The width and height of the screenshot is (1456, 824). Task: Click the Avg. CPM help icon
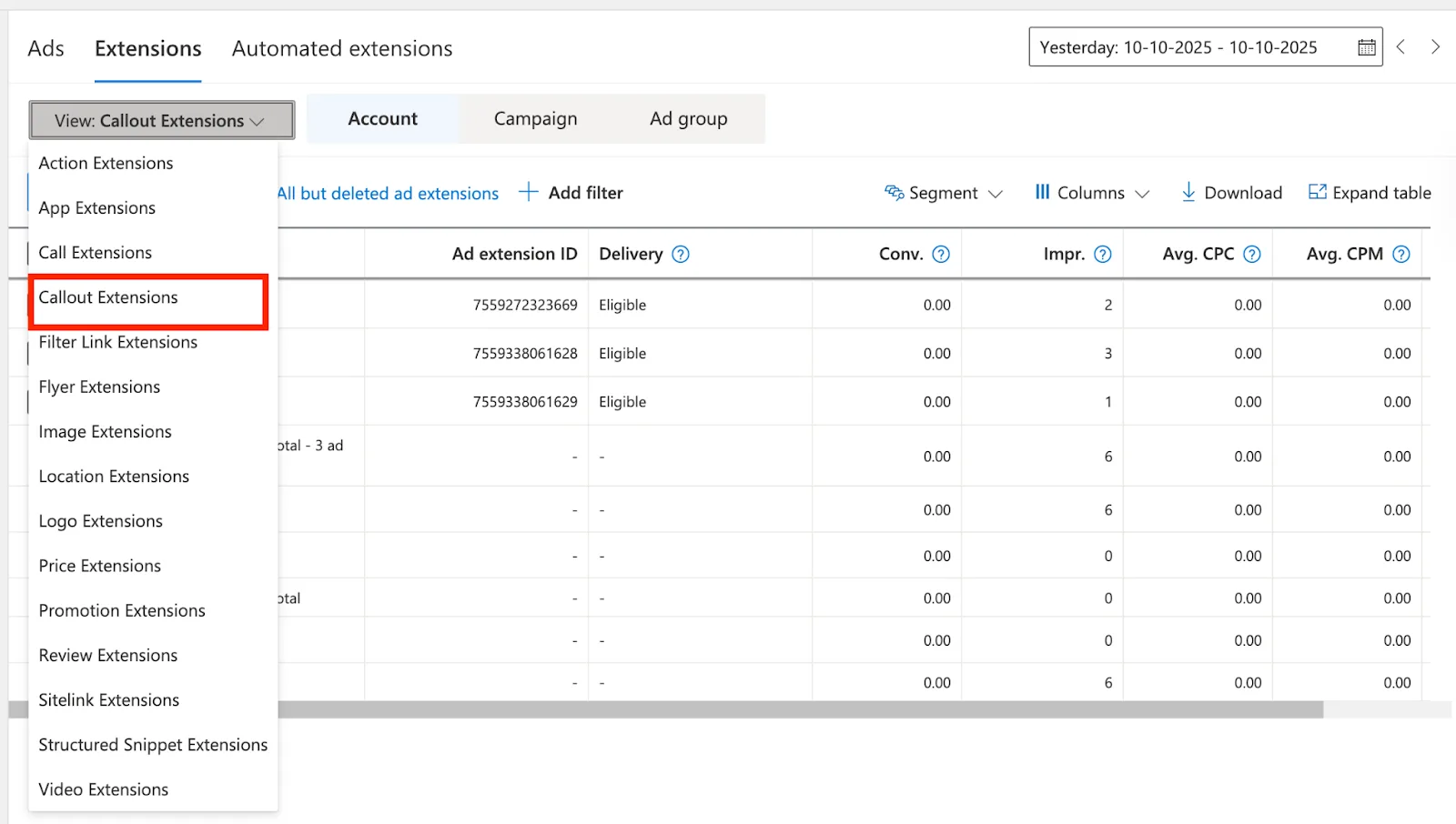1400,255
